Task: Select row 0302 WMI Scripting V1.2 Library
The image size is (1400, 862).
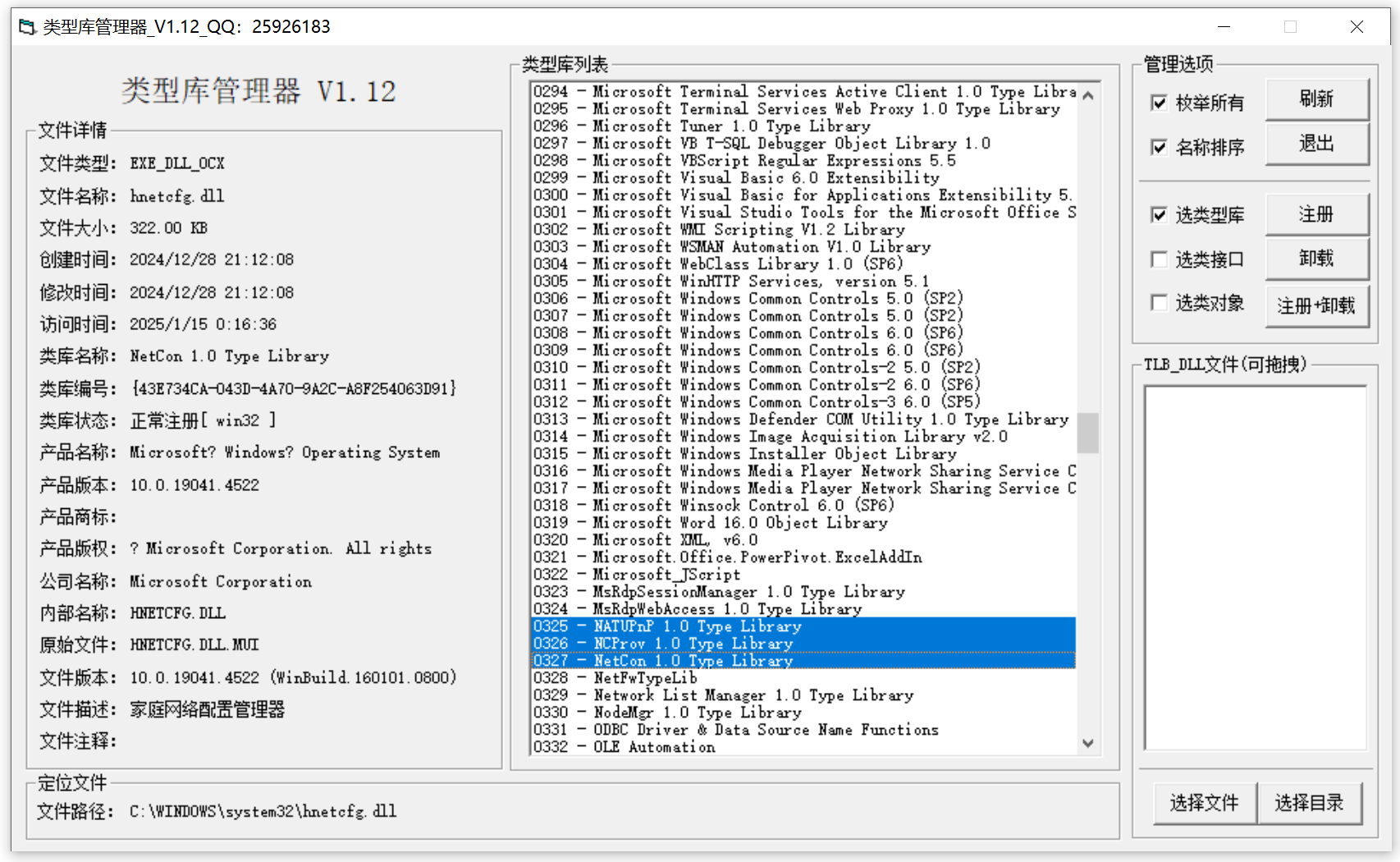Action: (803, 229)
